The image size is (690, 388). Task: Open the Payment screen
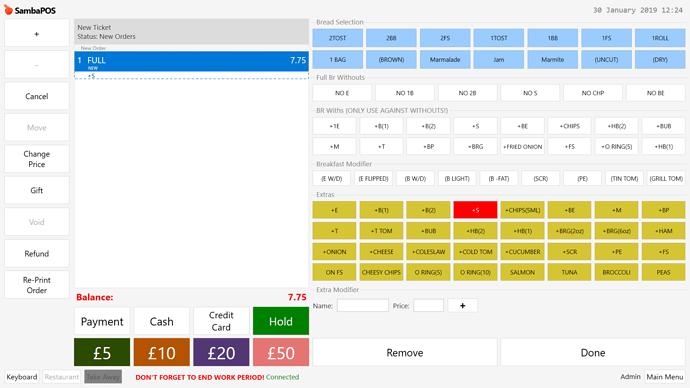(x=102, y=321)
